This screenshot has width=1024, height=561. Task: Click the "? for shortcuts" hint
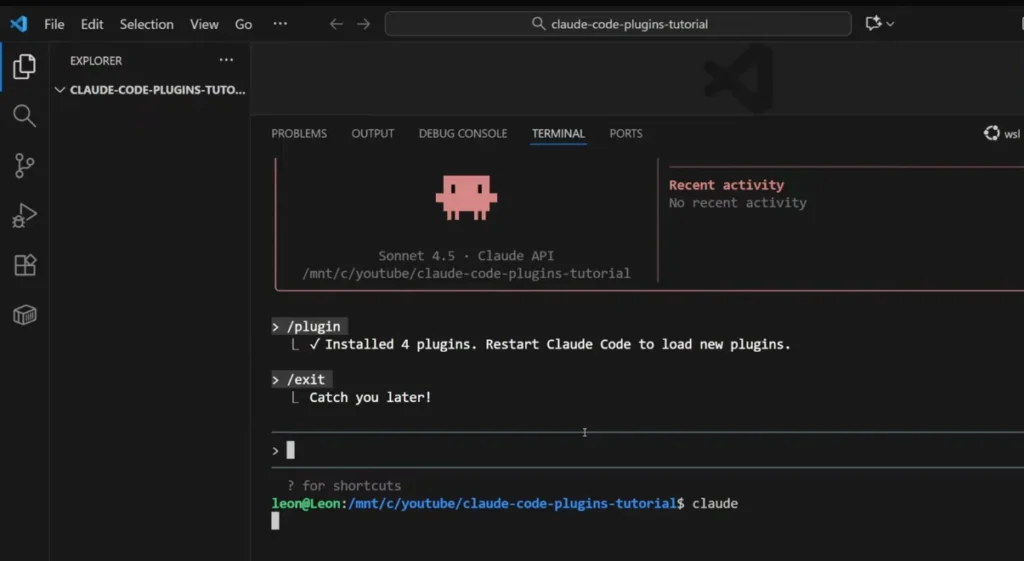pos(344,485)
